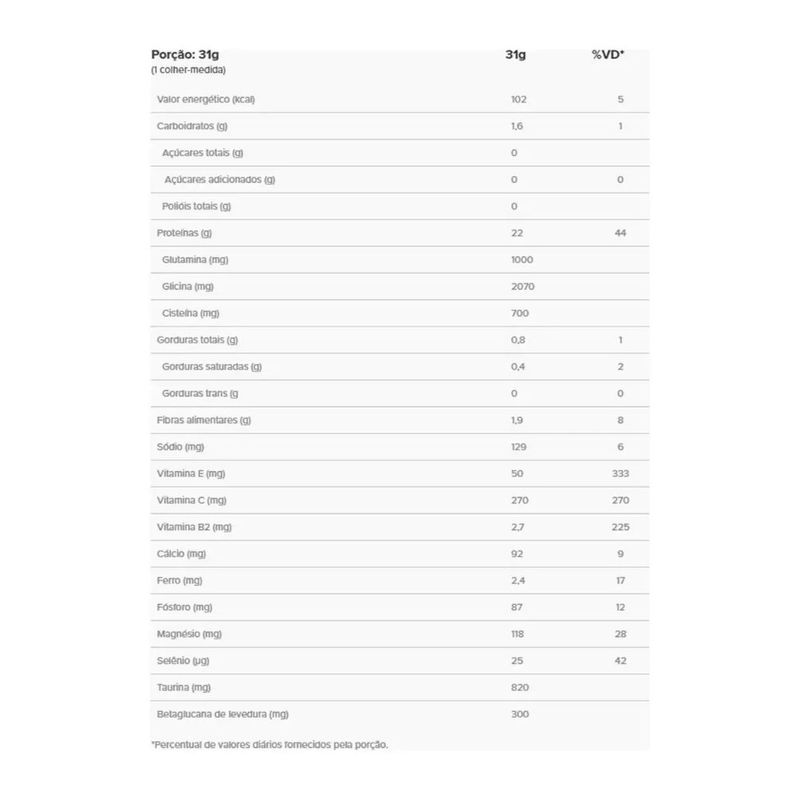Image resolution: width=800 pixels, height=800 pixels.
Task: Click the Cisteína value 700
Action: (x=520, y=313)
